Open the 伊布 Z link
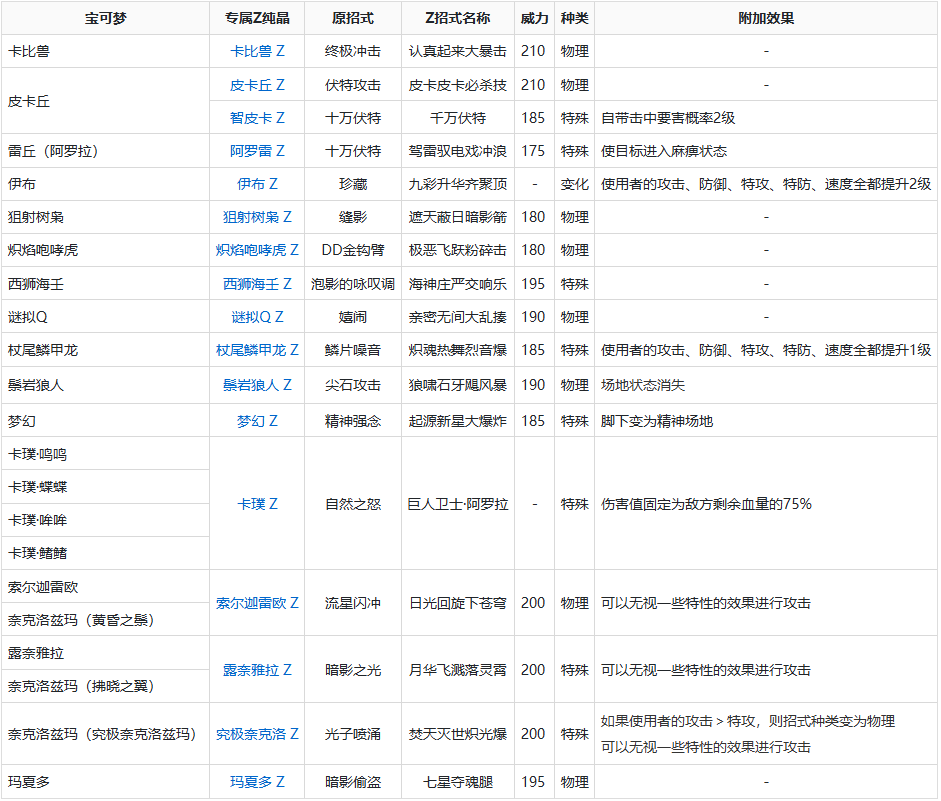 257,184
